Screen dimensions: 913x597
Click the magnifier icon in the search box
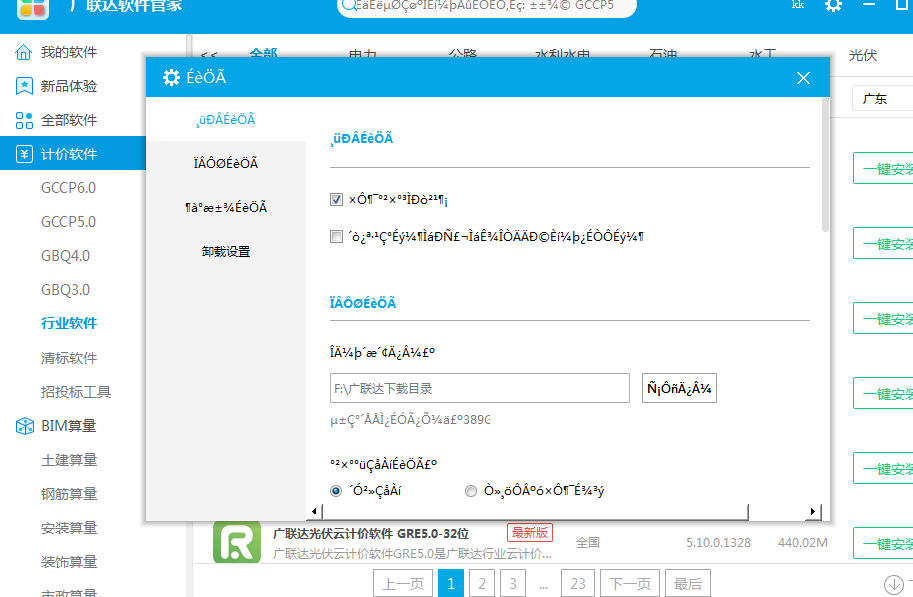pyautogui.click(x=348, y=6)
